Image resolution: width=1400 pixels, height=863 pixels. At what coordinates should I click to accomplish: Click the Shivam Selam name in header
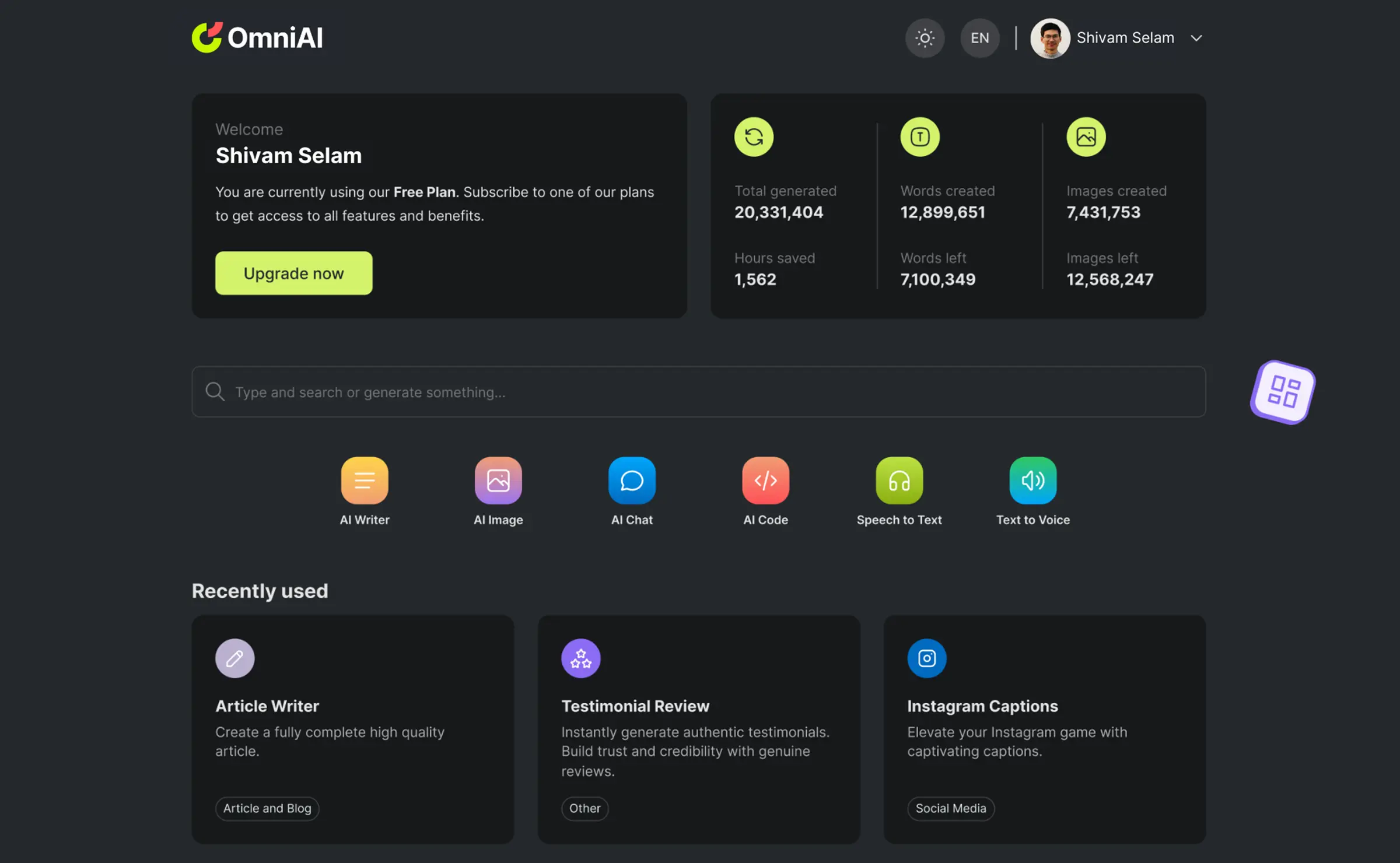tap(1125, 38)
